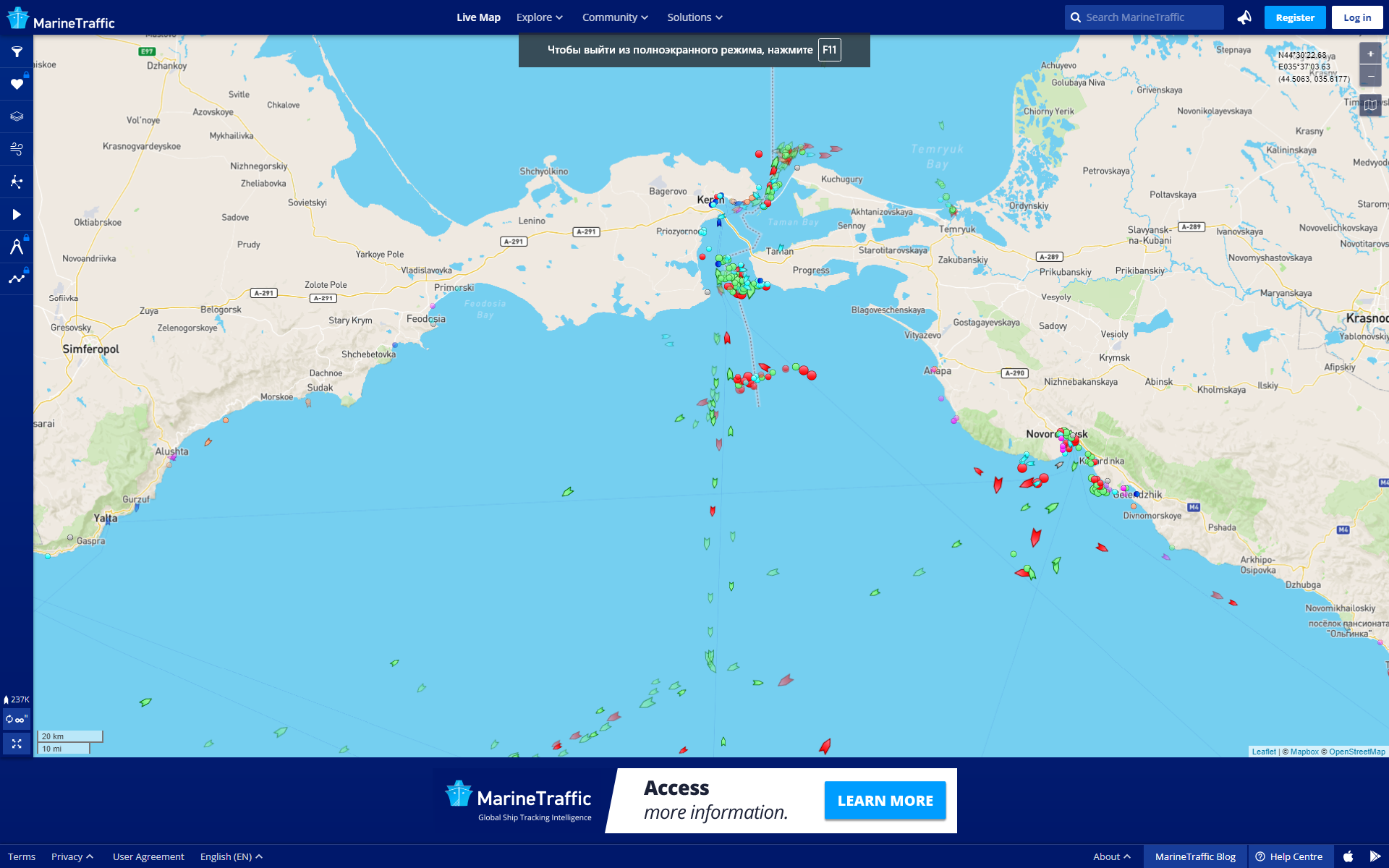Select the distance measuring compass tool
Viewport: 1389px width, 868px height.
click(17, 247)
